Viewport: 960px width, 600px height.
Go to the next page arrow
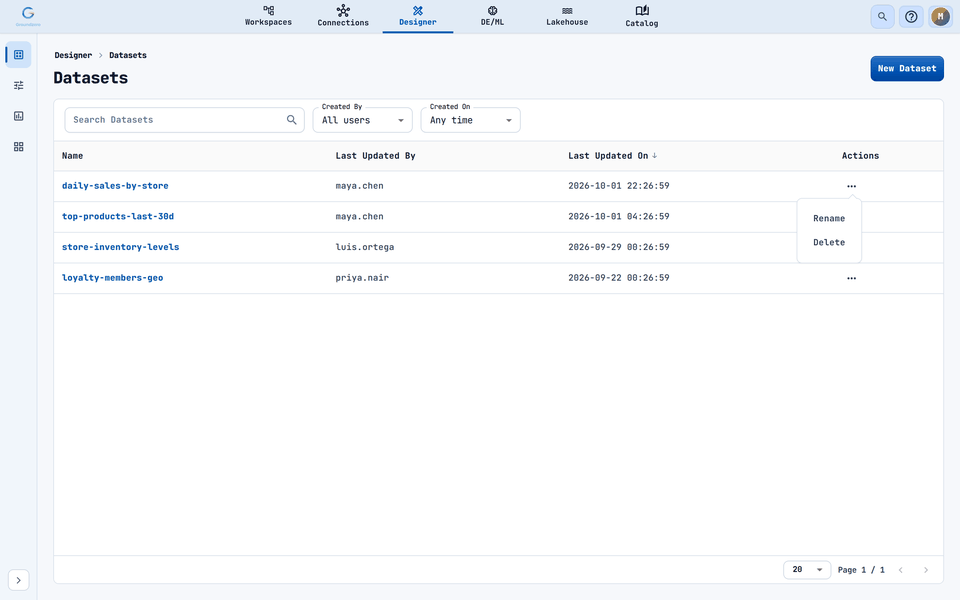(926, 570)
